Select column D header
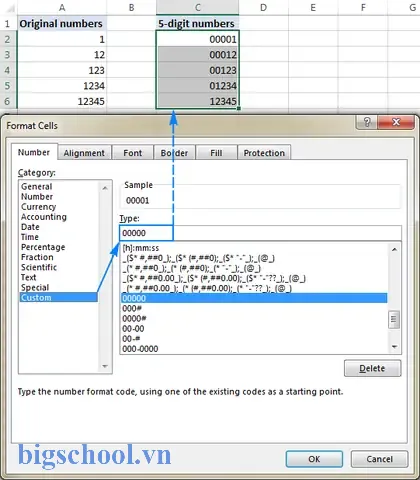This screenshot has height=480, width=420. pyautogui.click(x=263, y=8)
